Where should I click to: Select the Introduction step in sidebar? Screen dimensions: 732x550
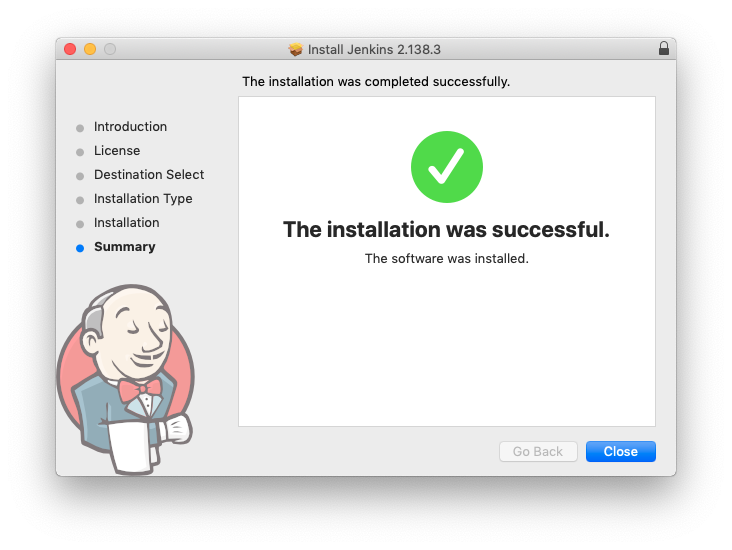point(130,127)
